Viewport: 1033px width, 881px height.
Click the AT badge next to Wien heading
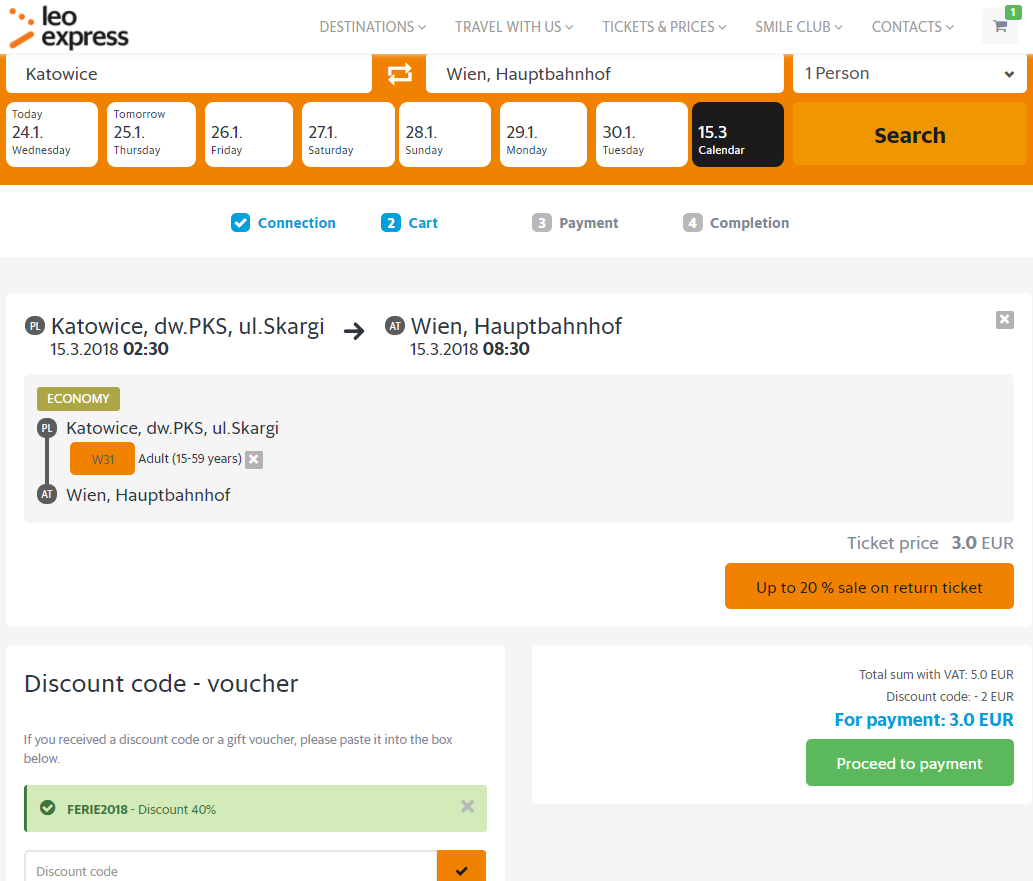(395, 326)
